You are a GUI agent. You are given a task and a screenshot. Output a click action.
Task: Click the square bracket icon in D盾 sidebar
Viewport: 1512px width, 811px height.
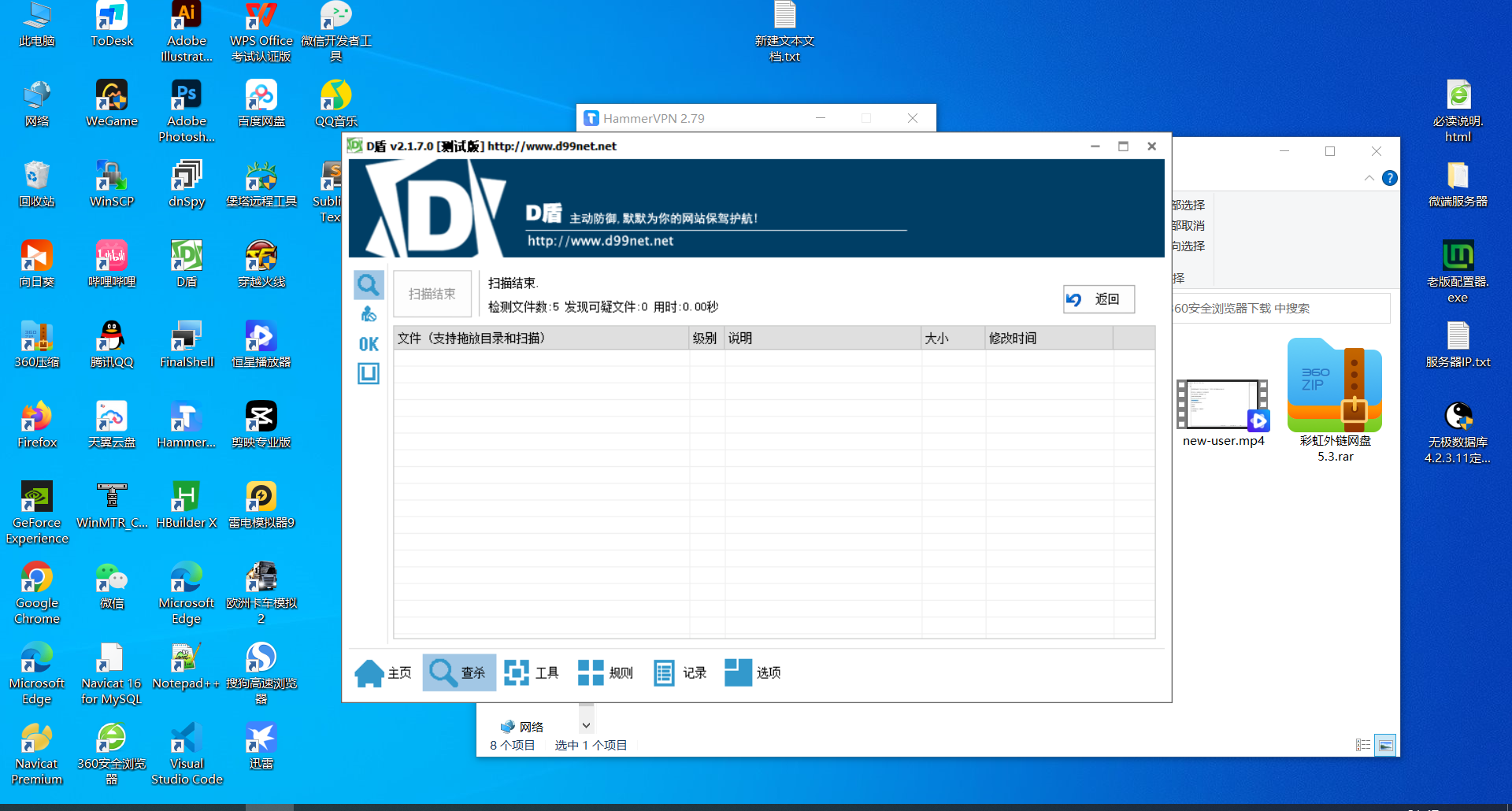(x=368, y=373)
